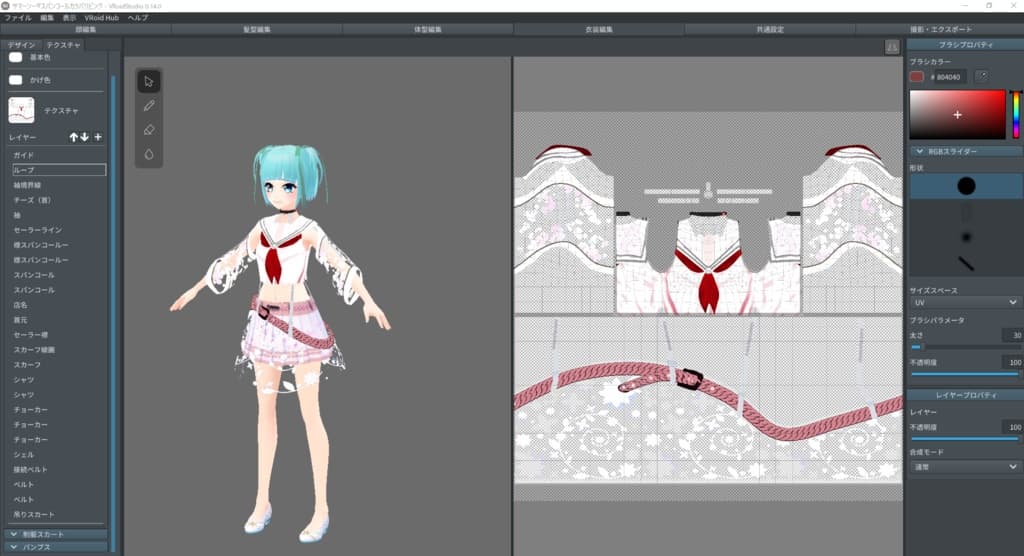
Task: Select the eraser tool
Action: point(149,130)
